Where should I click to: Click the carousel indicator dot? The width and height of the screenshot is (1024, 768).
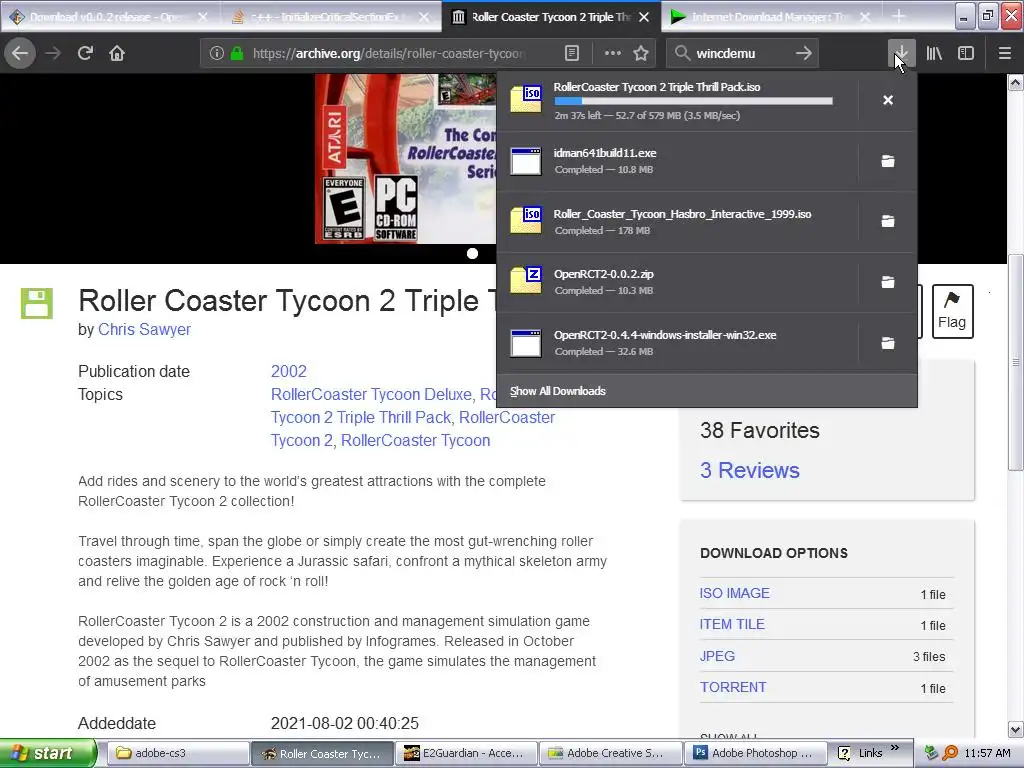click(472, 253)
